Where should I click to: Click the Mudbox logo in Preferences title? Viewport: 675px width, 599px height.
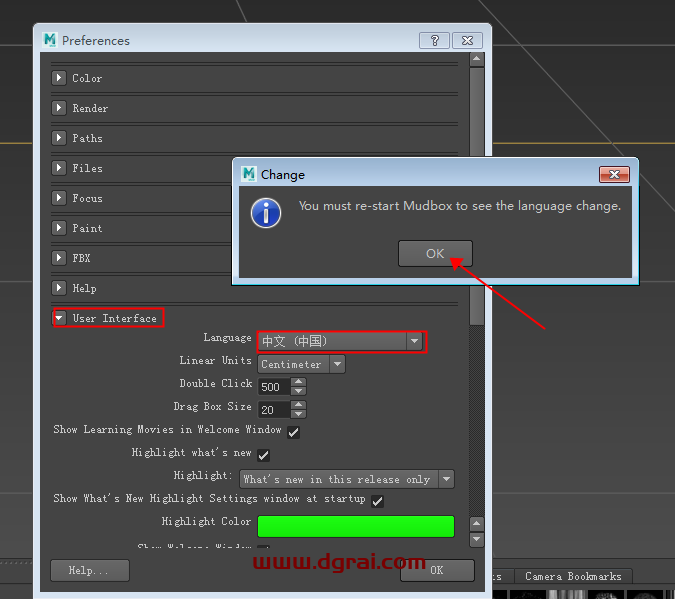click(50, 40)
